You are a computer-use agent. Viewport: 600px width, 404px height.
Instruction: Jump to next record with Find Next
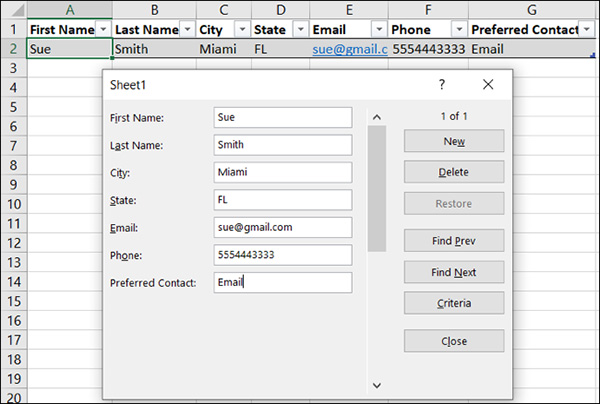coord(454,272)
